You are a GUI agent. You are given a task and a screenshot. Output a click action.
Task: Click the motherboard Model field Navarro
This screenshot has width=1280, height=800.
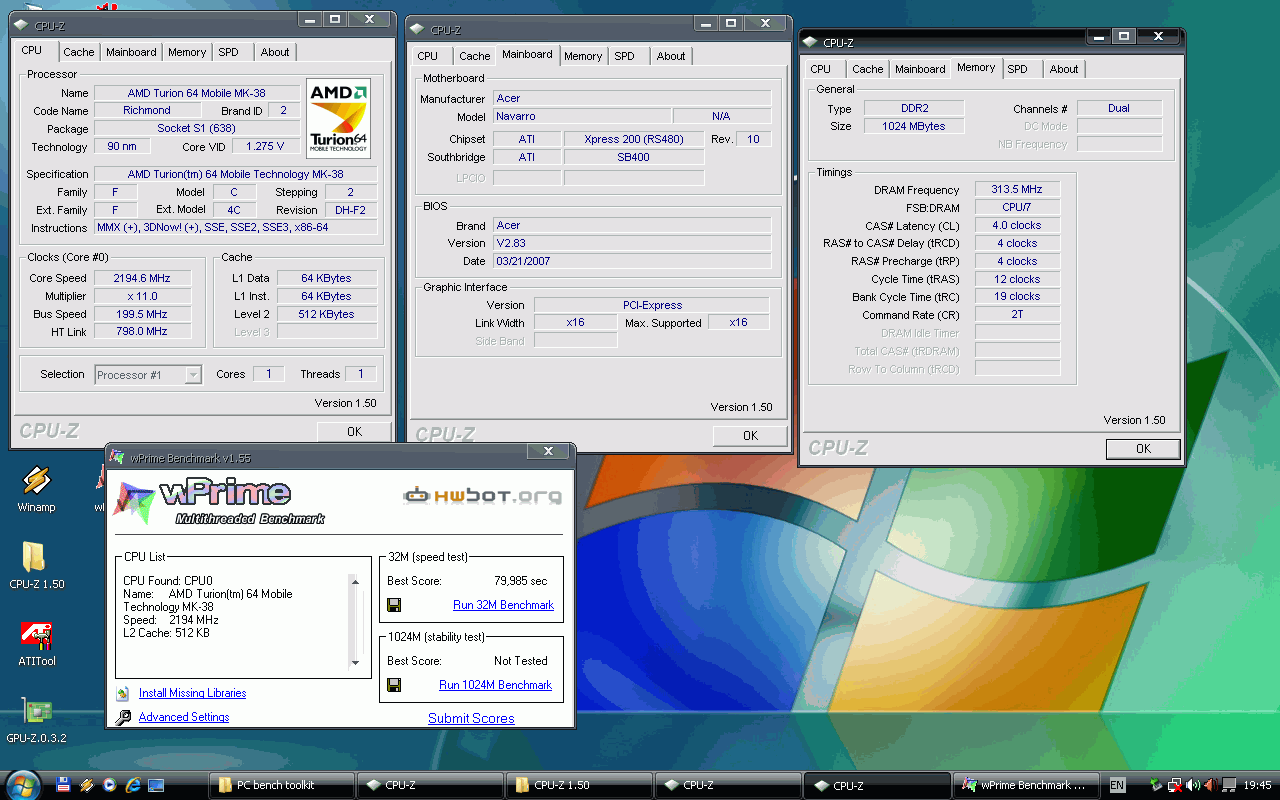pyautogui.click(x=581, y=117)
